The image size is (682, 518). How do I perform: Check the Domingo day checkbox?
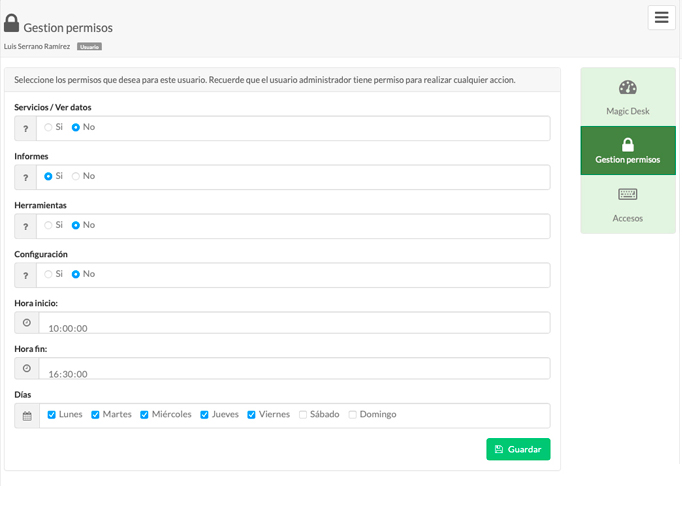(x=352, y=414)
